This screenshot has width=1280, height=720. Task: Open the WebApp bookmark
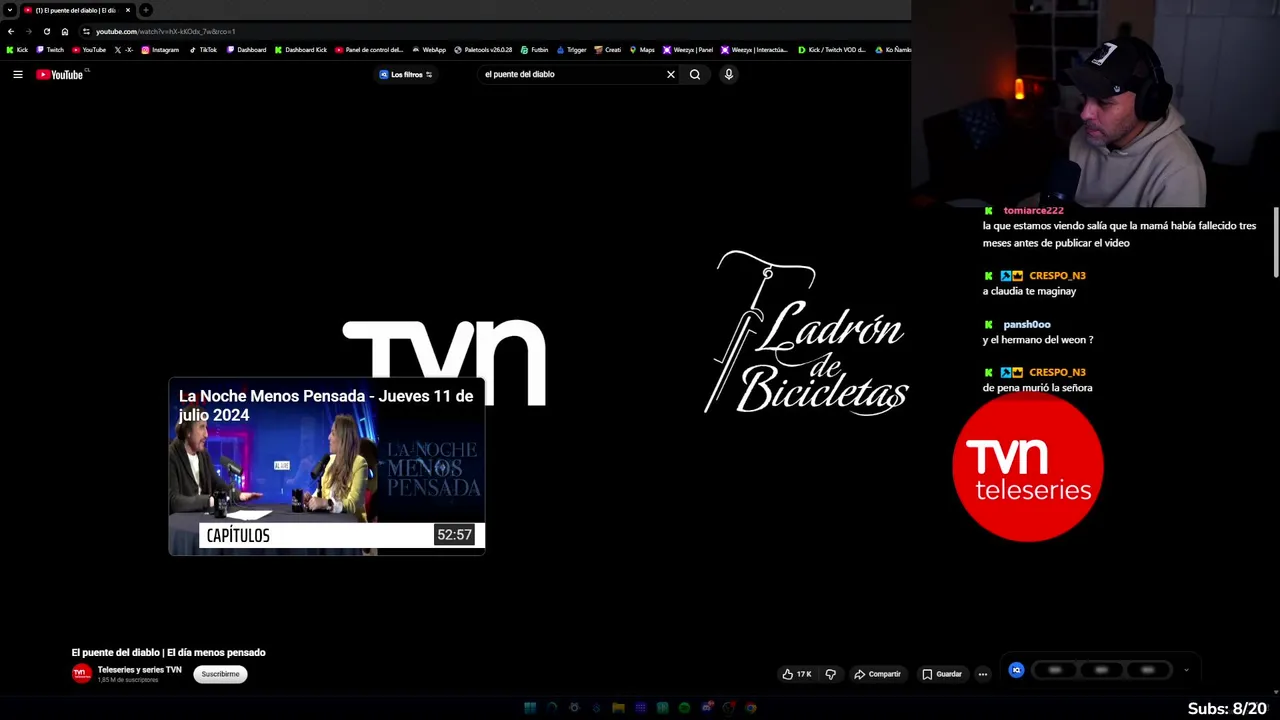pyautogui.click(x=428, y=49)
